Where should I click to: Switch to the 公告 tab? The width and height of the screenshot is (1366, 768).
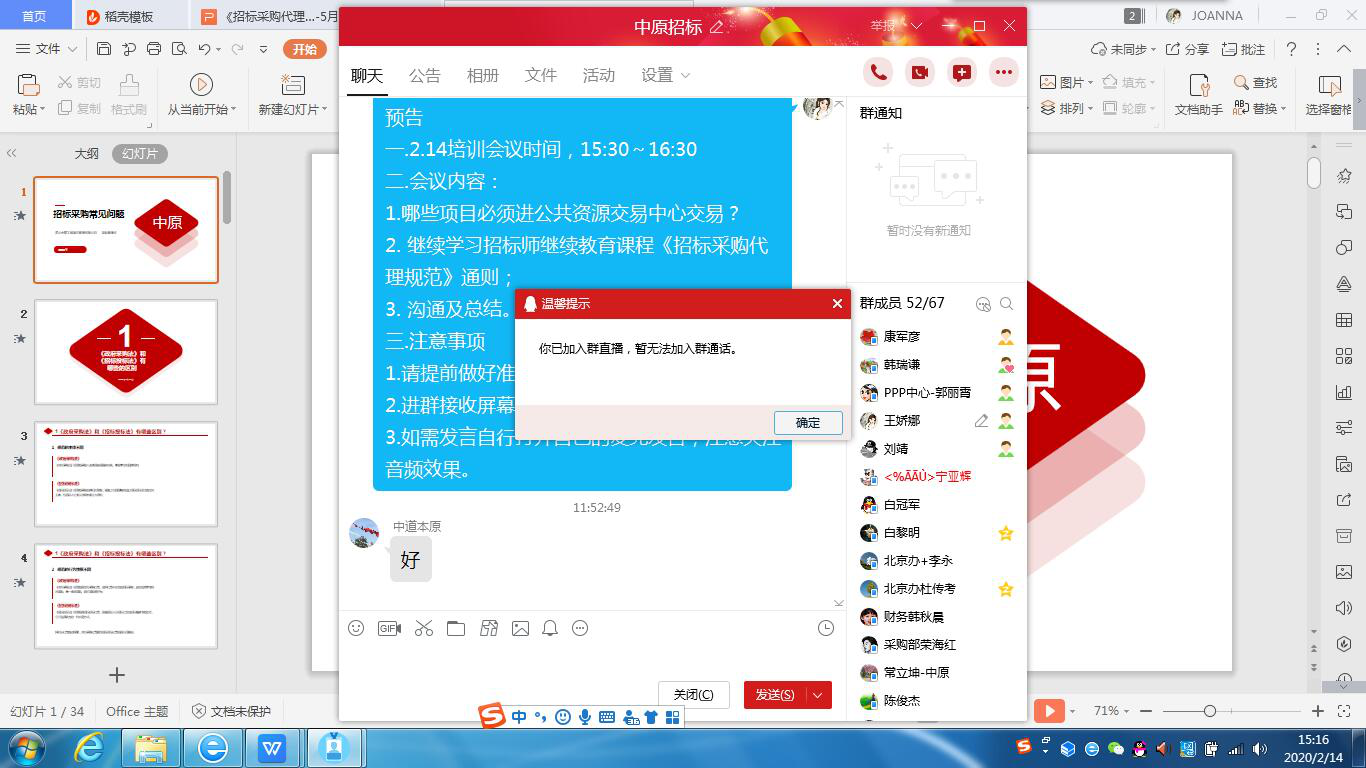pyautogui.click(x=425, y=75)
